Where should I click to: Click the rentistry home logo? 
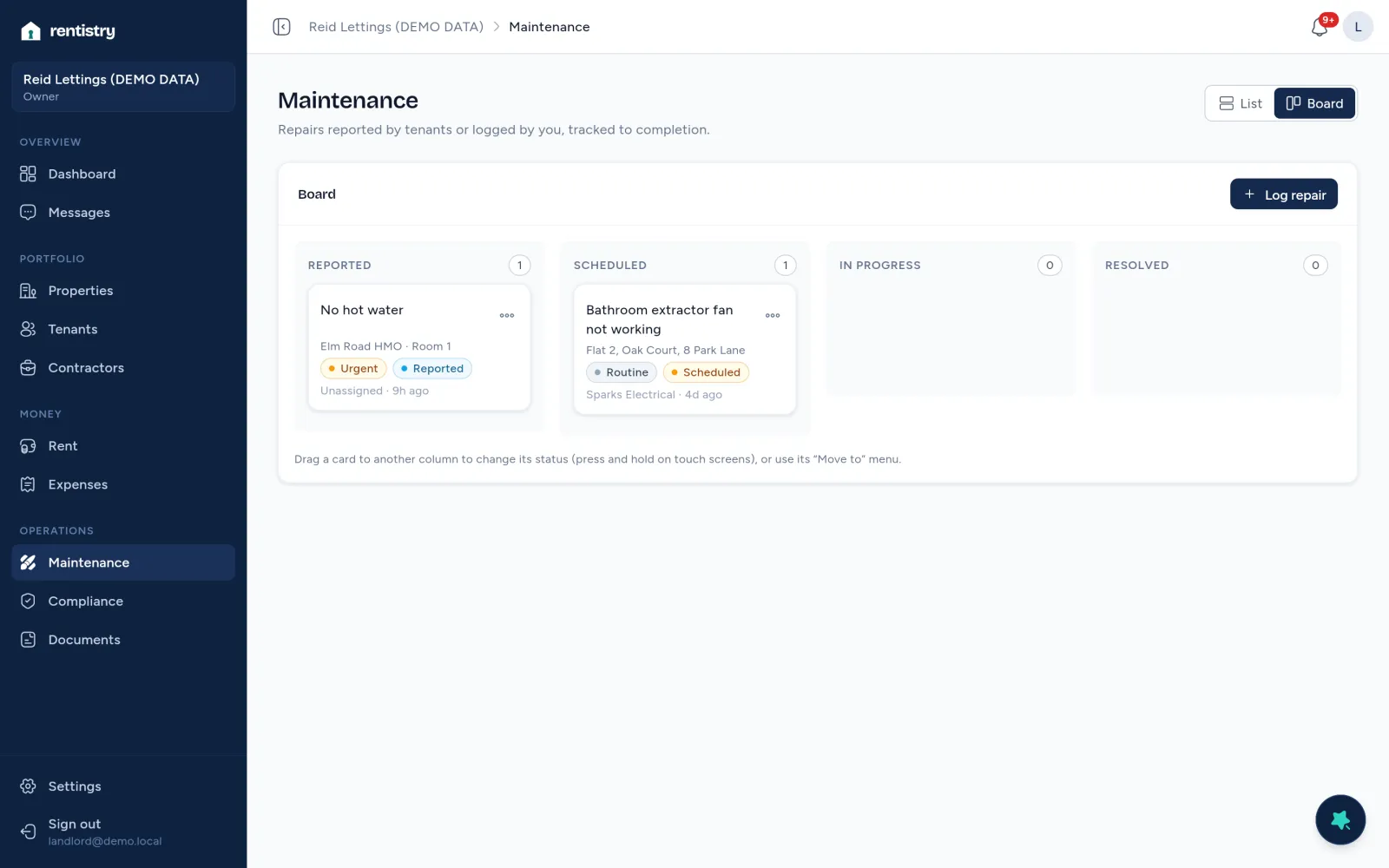click(68, 31)
